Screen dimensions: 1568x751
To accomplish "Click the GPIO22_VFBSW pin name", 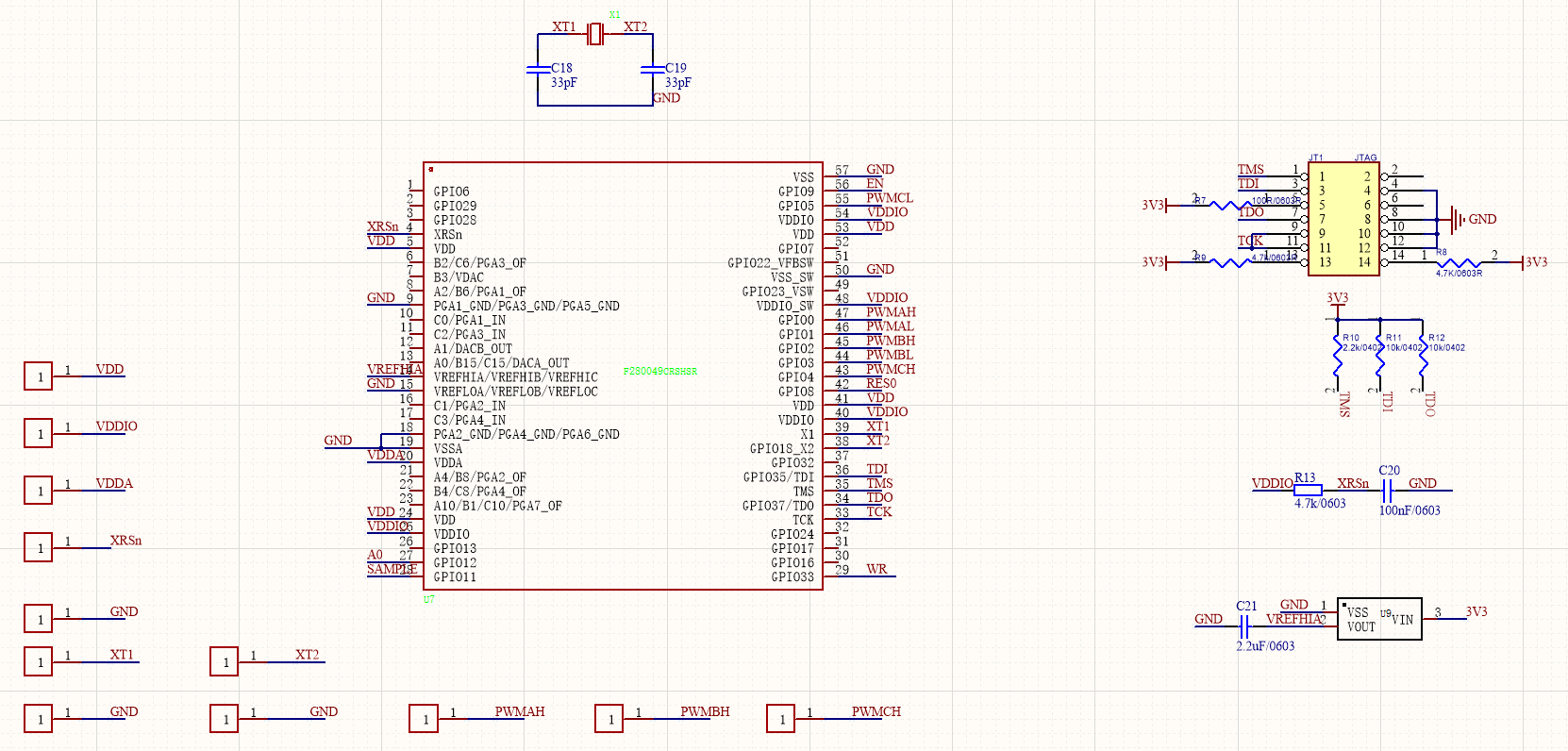I will 771,263.
